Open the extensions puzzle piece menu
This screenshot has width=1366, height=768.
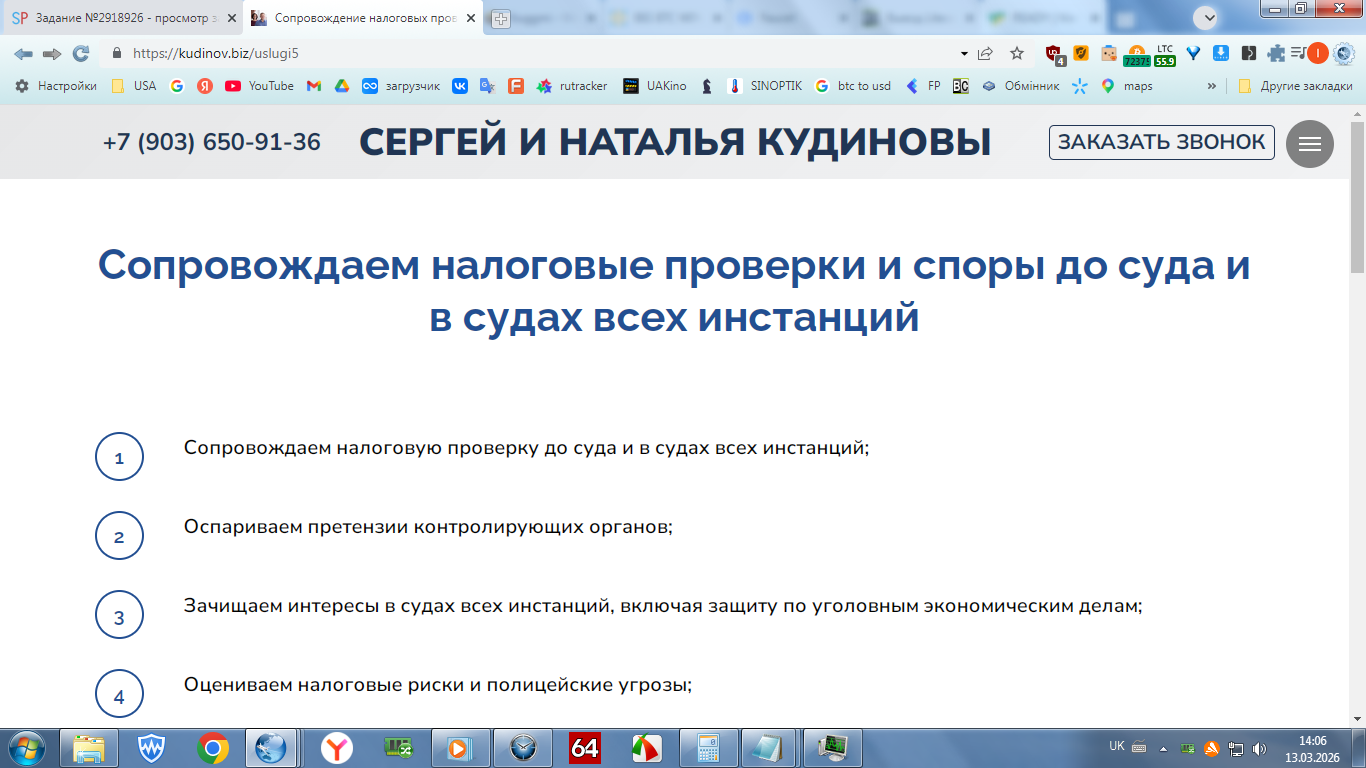[1276, 54]
